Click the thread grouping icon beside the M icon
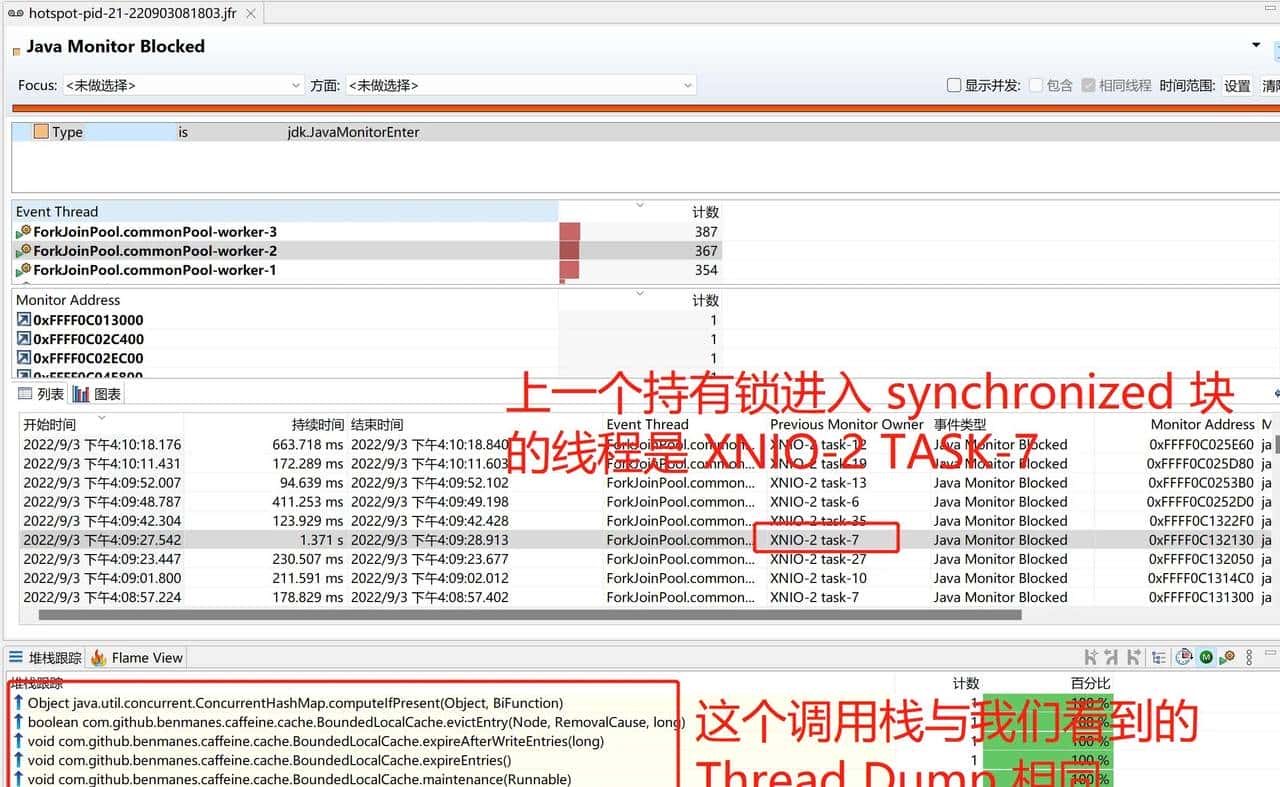 pos(1227,658)
